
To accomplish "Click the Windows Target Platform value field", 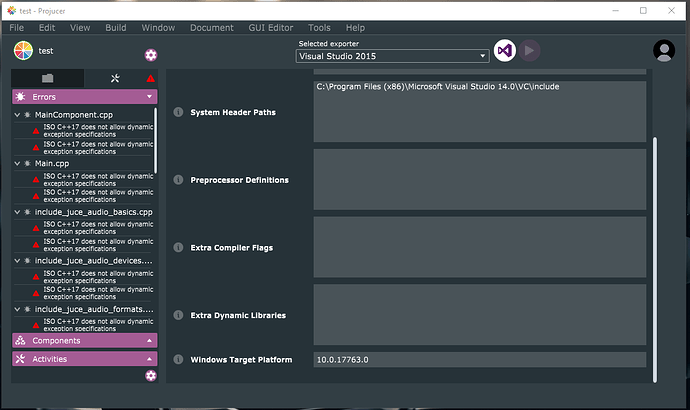I will (x=480, y=359).
